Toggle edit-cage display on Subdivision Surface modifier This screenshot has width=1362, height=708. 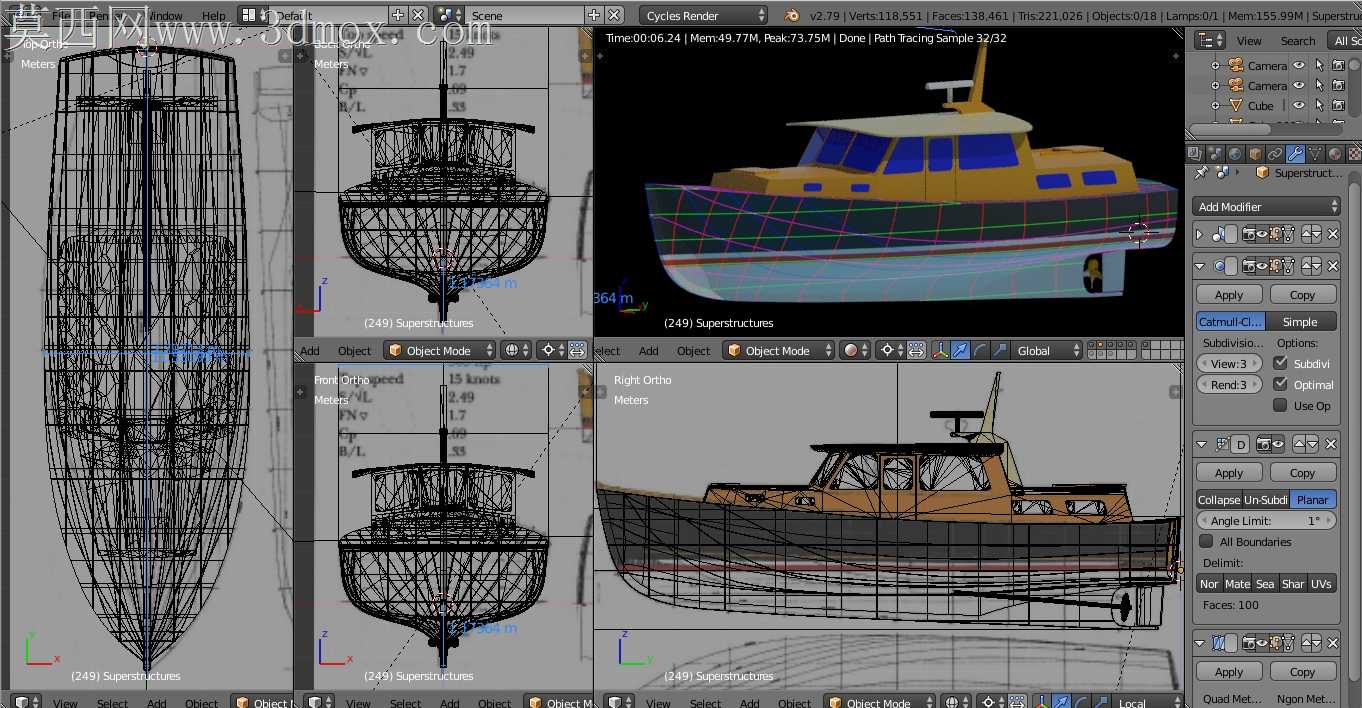coord(1288,266)
